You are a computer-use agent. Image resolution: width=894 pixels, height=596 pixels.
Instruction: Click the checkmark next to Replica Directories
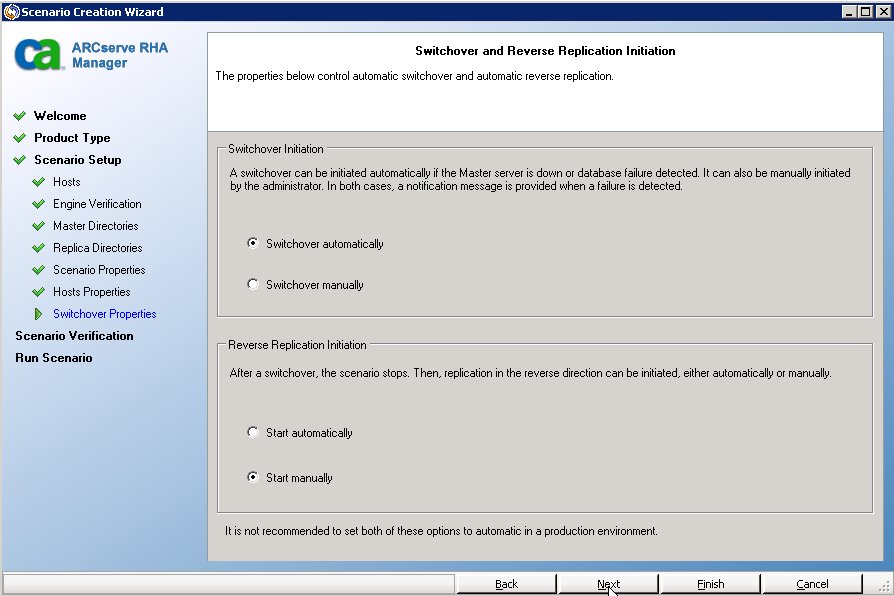point(39,248)
